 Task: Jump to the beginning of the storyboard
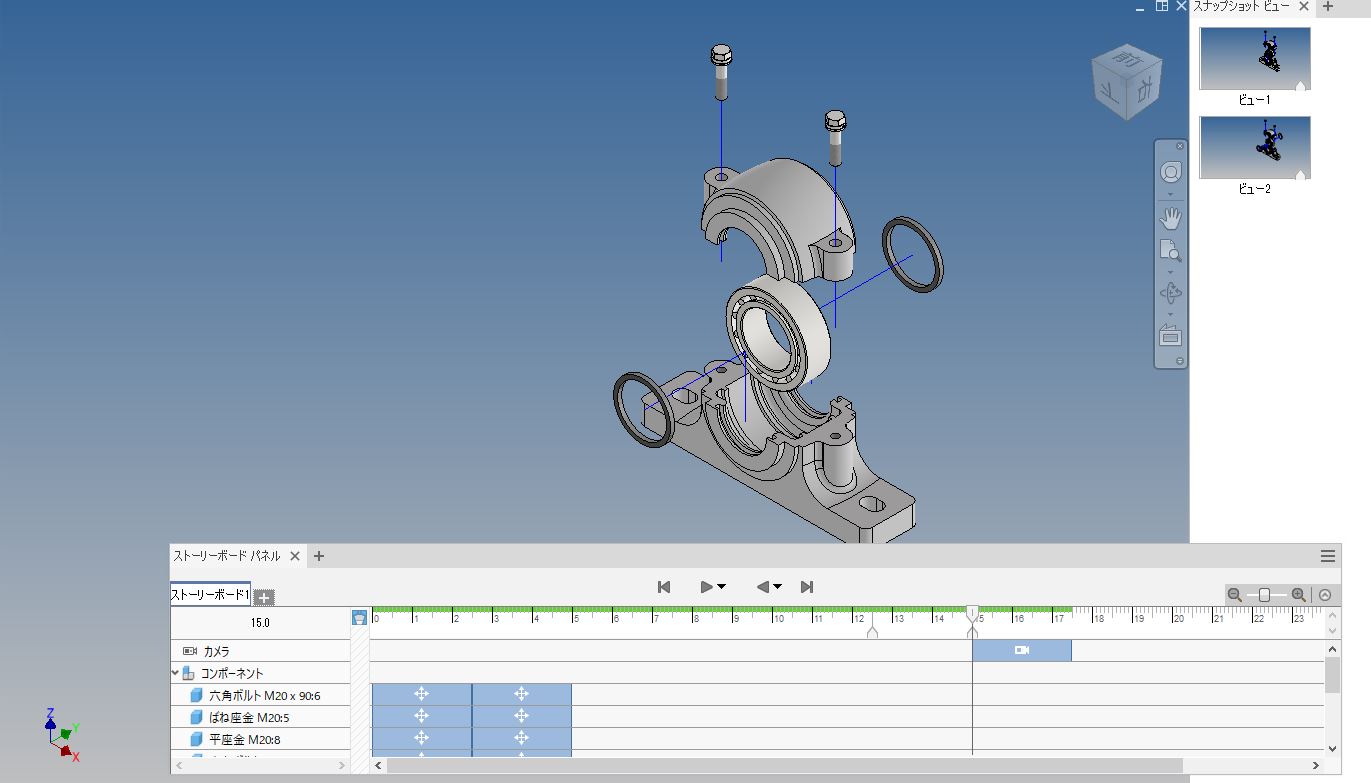664,587
